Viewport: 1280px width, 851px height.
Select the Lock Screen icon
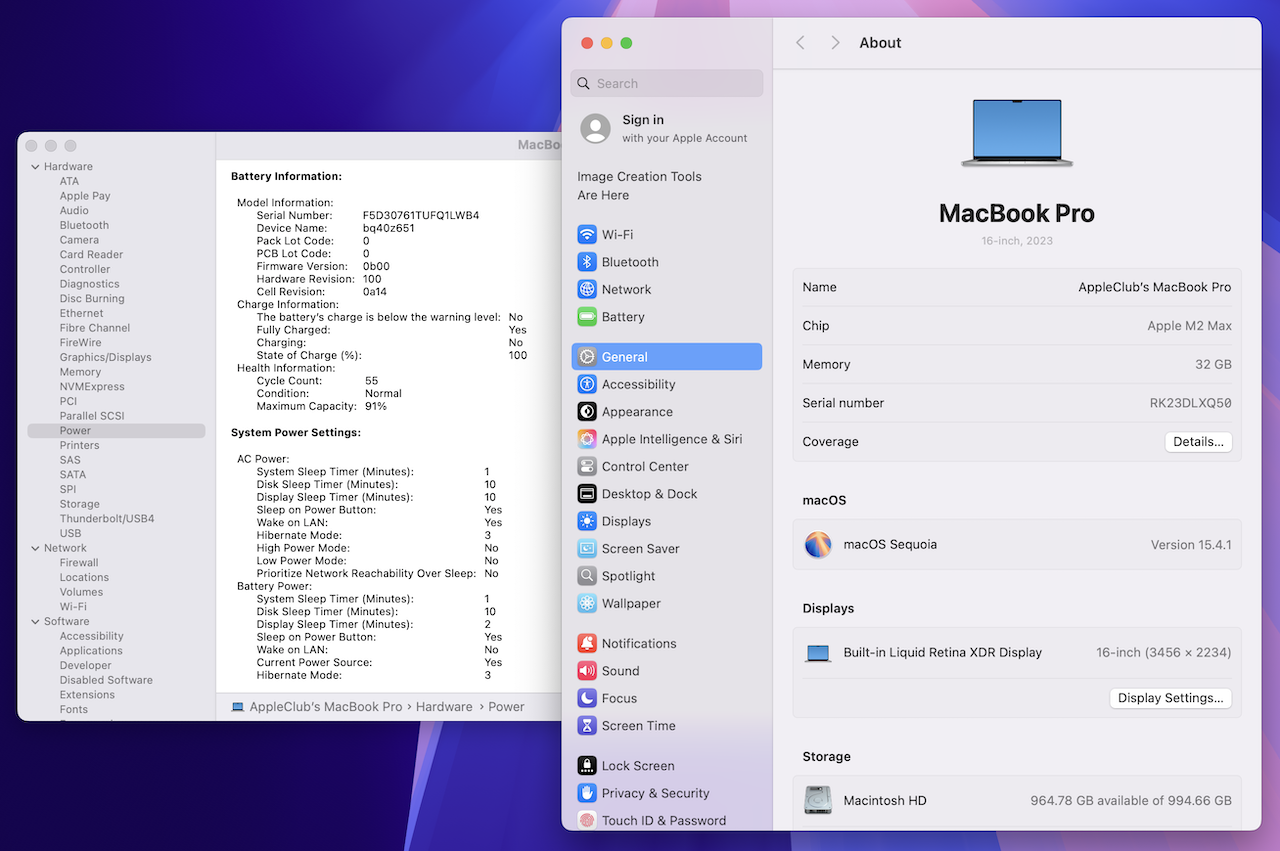click(587, 766)
